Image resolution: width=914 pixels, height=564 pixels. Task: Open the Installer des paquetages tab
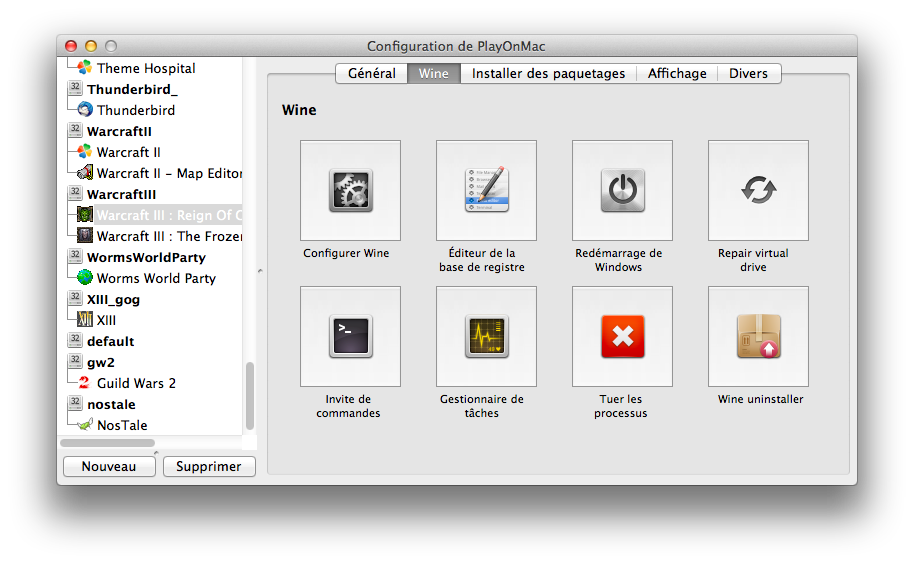548,73
